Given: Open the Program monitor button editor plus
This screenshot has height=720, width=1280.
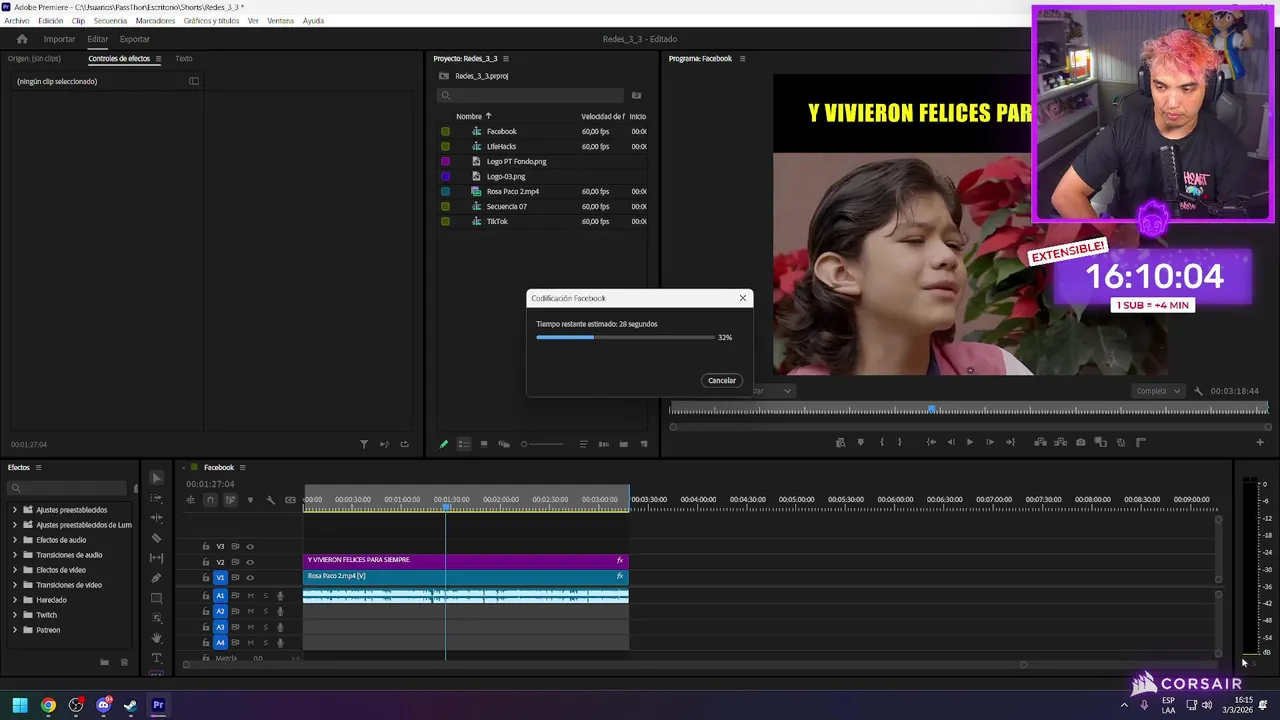Looking at the screenshot, I should [x=1260, y=442].
